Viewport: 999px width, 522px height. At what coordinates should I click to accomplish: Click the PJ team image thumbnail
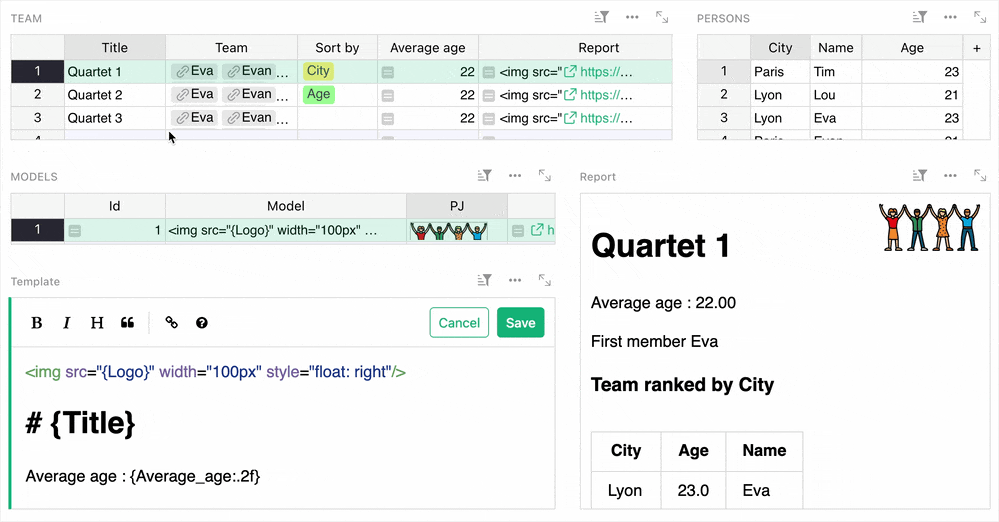pos(449,230)
